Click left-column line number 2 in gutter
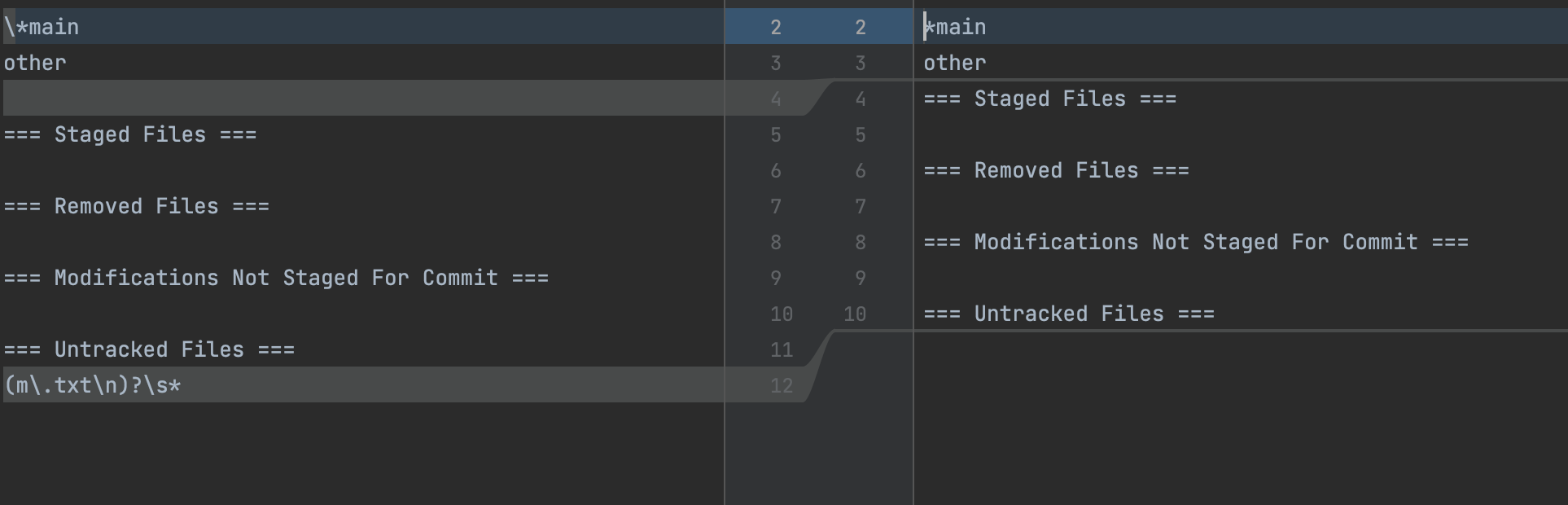Viewport: 1568px width, 505px height. [x=776, y=27]
